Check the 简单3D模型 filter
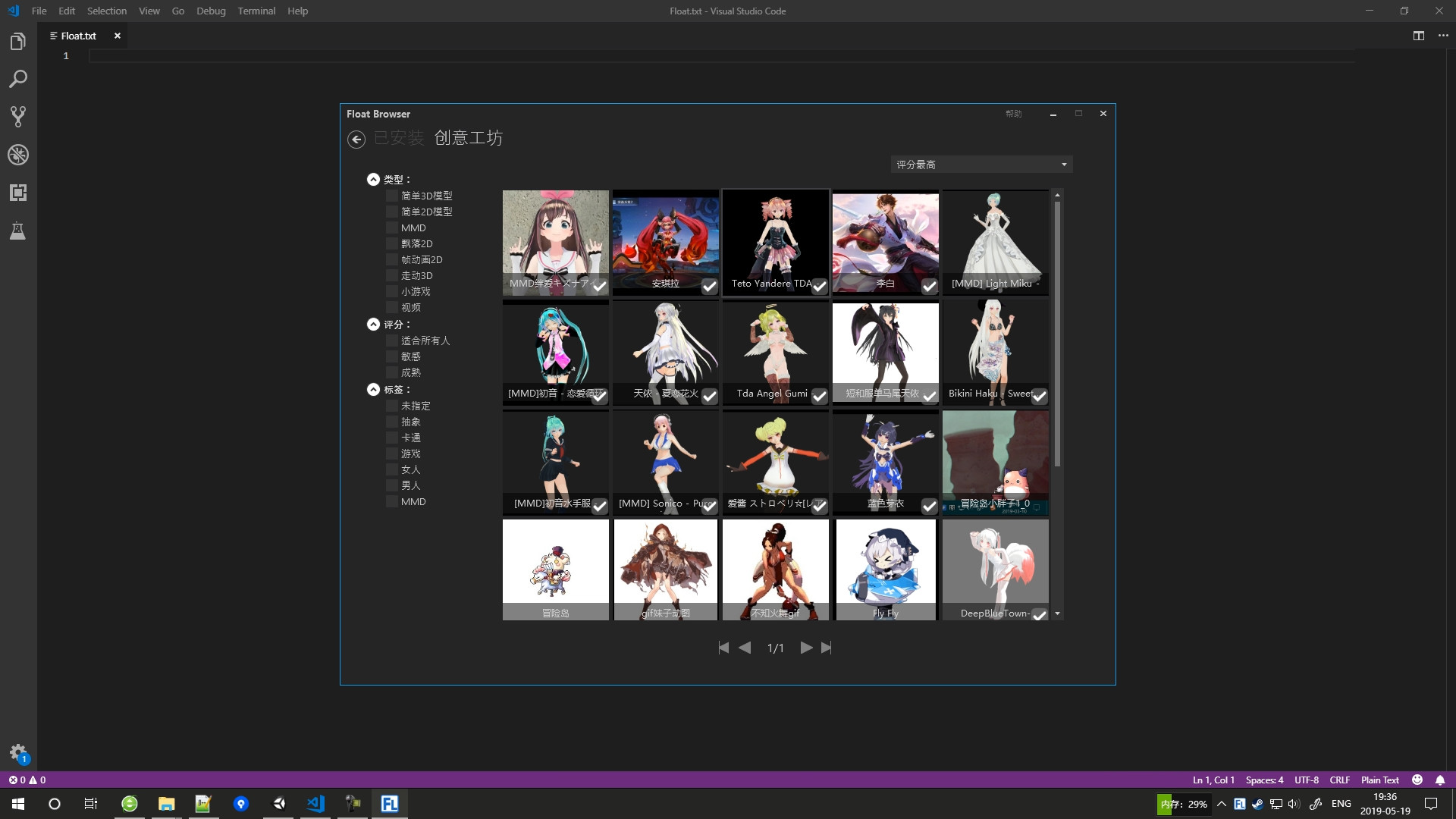This screenshot has width=1456, height=819. point(392,196)
